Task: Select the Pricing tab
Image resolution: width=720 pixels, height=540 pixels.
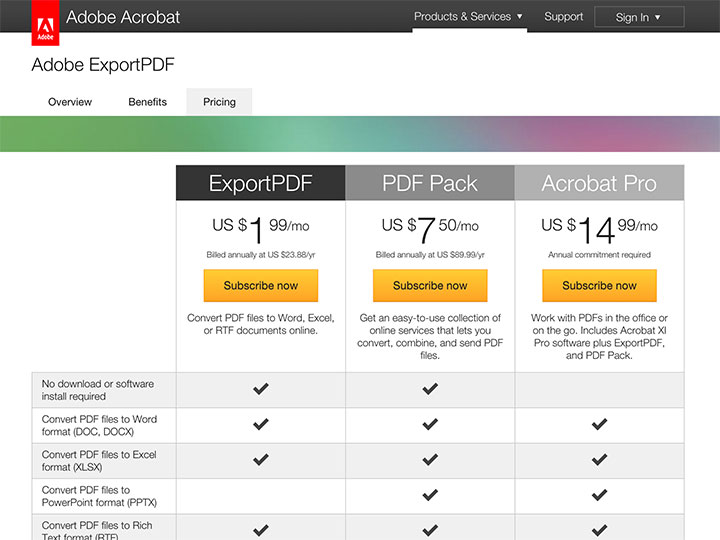Action: point(219,101)
